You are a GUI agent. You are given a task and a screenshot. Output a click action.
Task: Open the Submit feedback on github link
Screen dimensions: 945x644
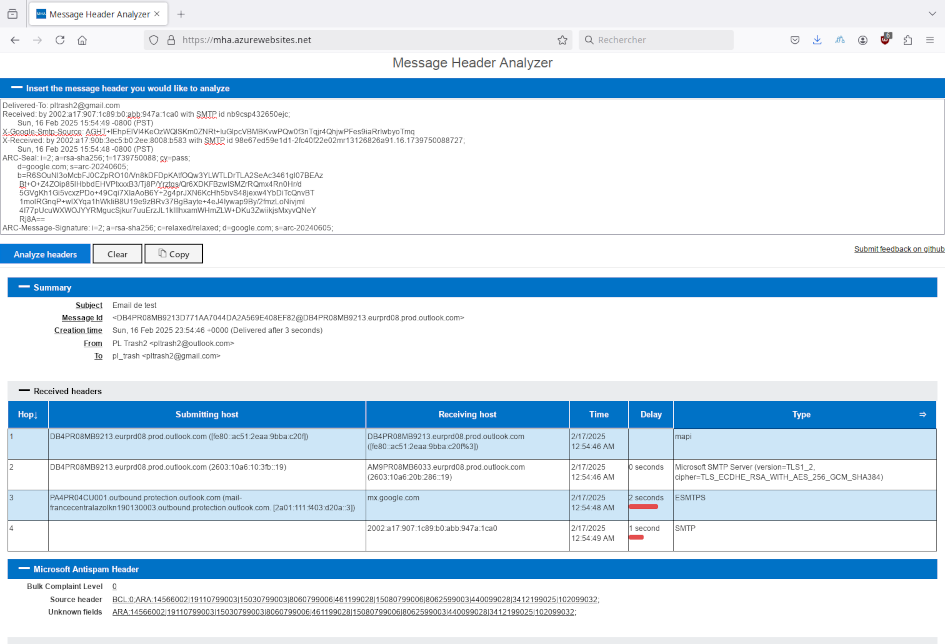[x=898, y=249]
